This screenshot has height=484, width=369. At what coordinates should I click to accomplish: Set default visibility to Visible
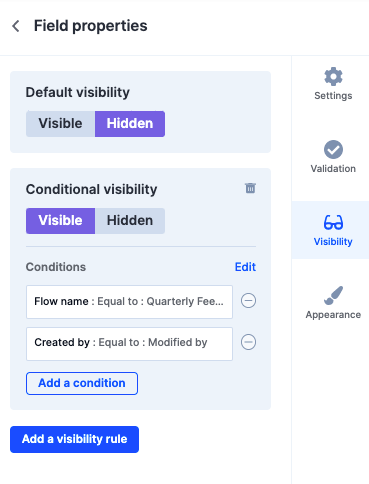[60, 124]
